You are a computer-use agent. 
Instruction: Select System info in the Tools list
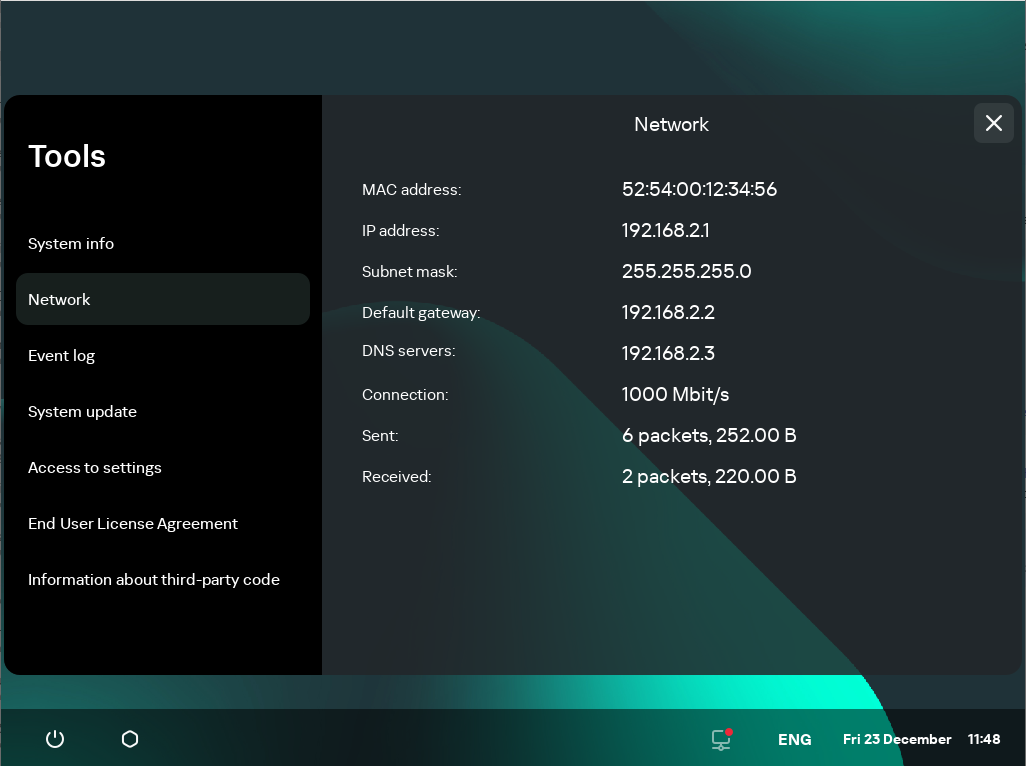pos(71,243)
